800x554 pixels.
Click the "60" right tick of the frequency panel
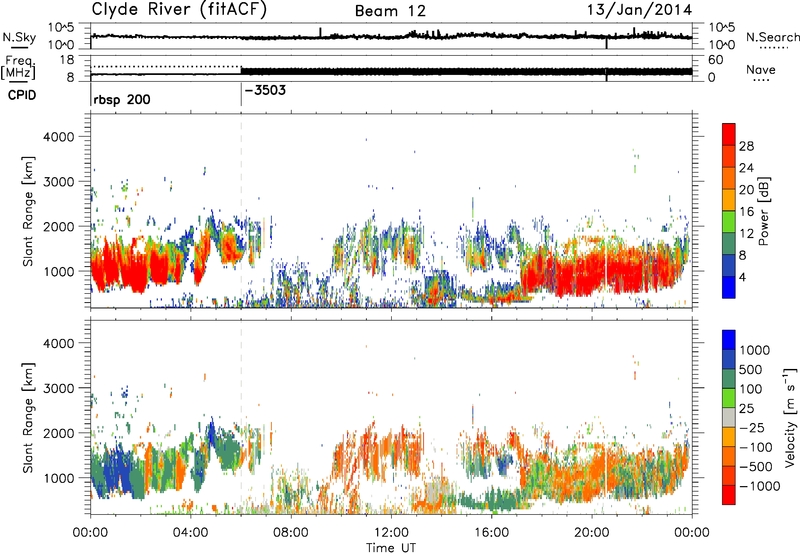716,60
